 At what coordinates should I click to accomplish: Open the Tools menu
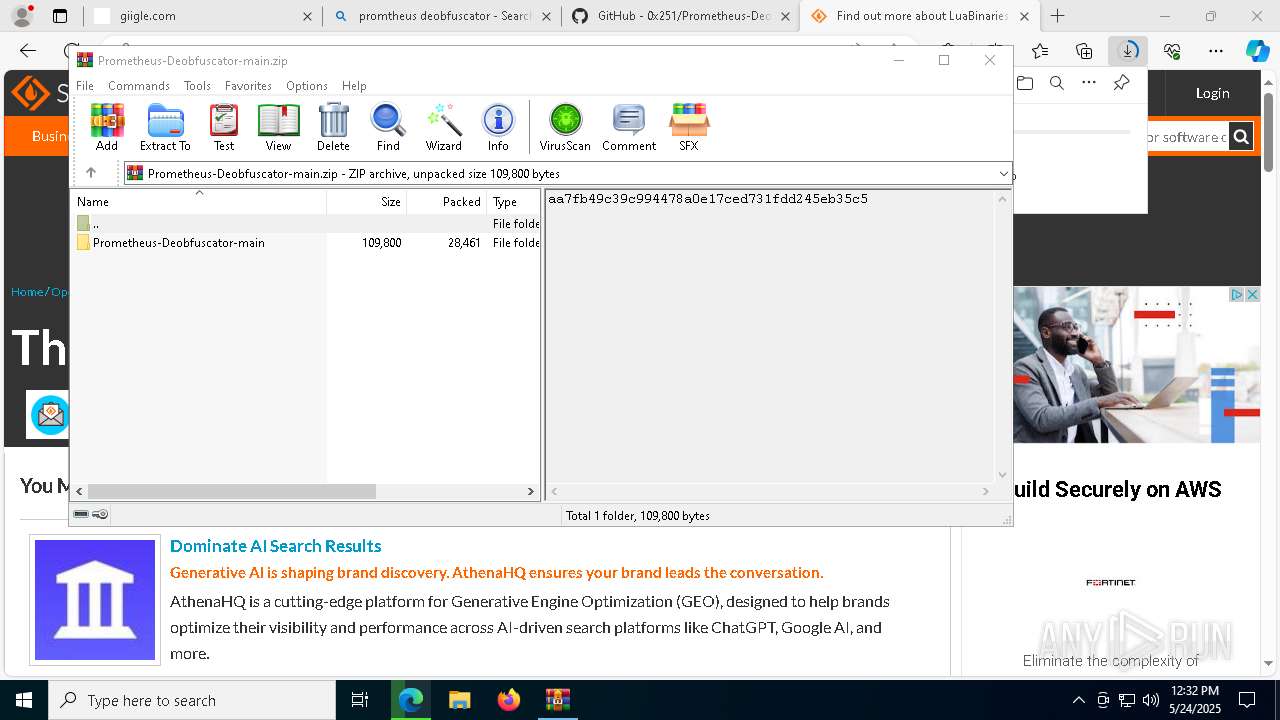(x=197, y=86)
